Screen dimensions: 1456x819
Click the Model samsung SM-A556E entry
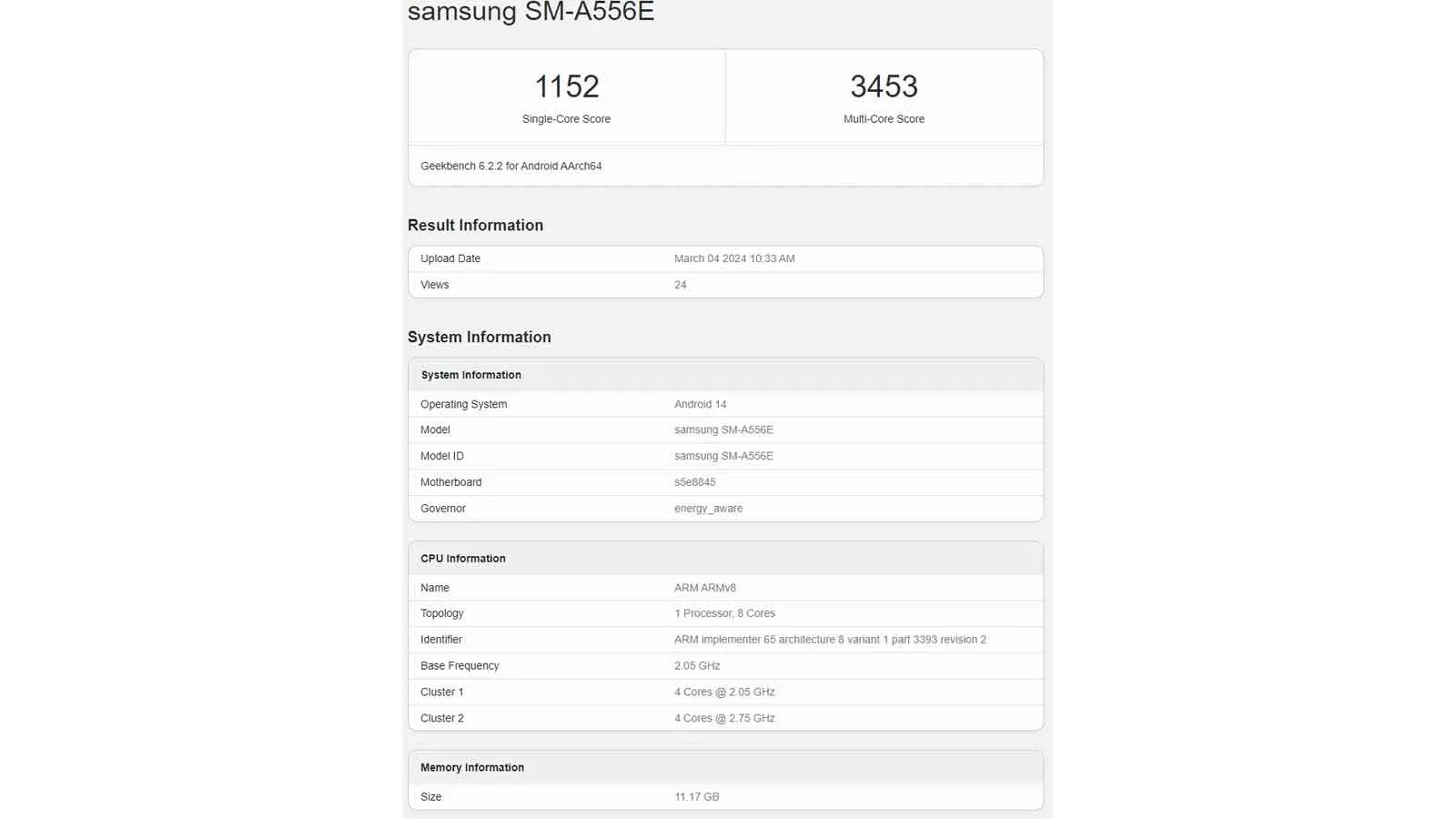click(x=723, y=430)
